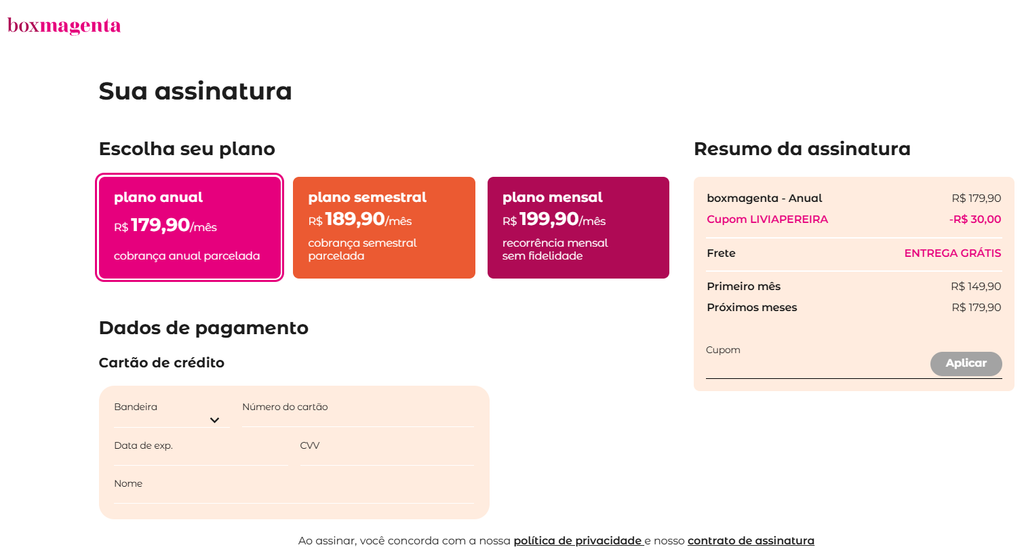
Task: Click the Nome input field
Action: pyautogui.click(x=293, y=491)
